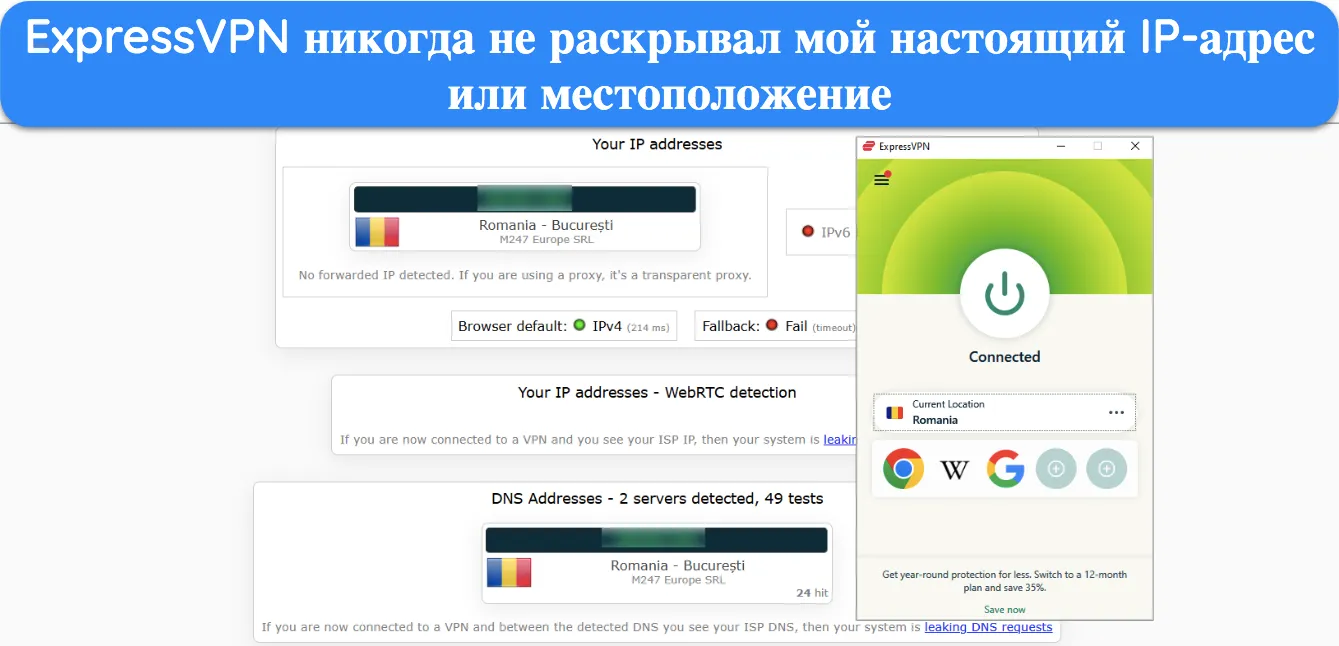Add a shortcut using second plus icon
The image size is (1339, 646).
click(1106, 468)
